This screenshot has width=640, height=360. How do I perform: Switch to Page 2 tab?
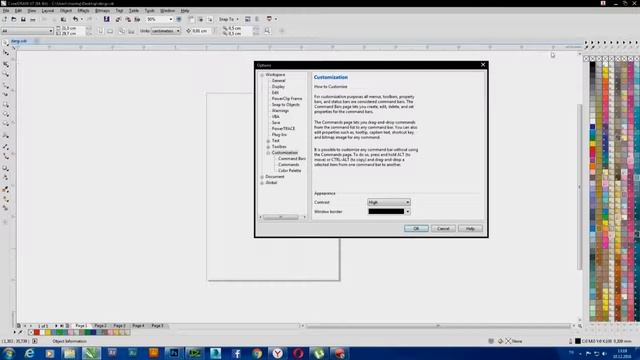[100, 326]
